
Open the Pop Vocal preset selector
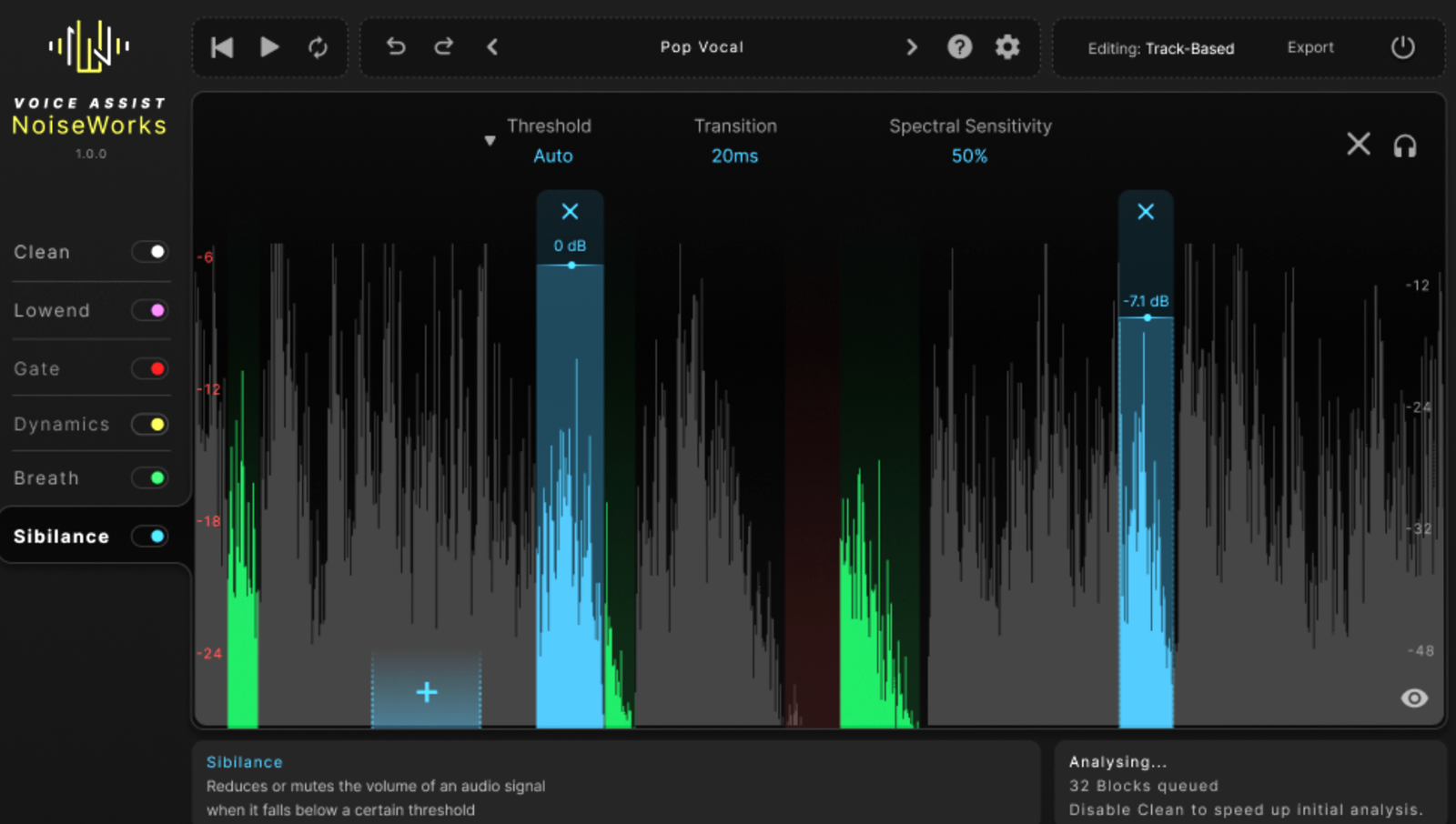702,46
